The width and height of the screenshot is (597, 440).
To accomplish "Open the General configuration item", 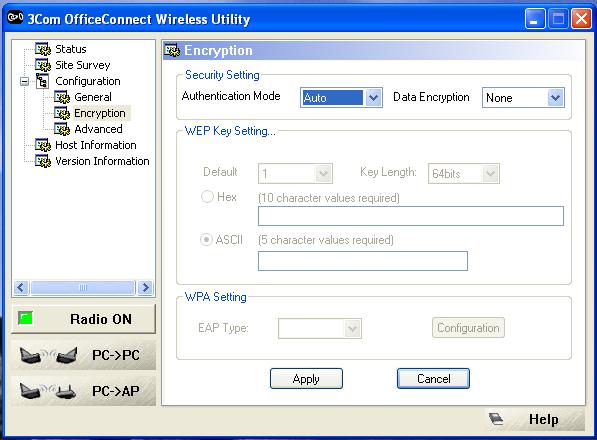I will pos(93,97).
